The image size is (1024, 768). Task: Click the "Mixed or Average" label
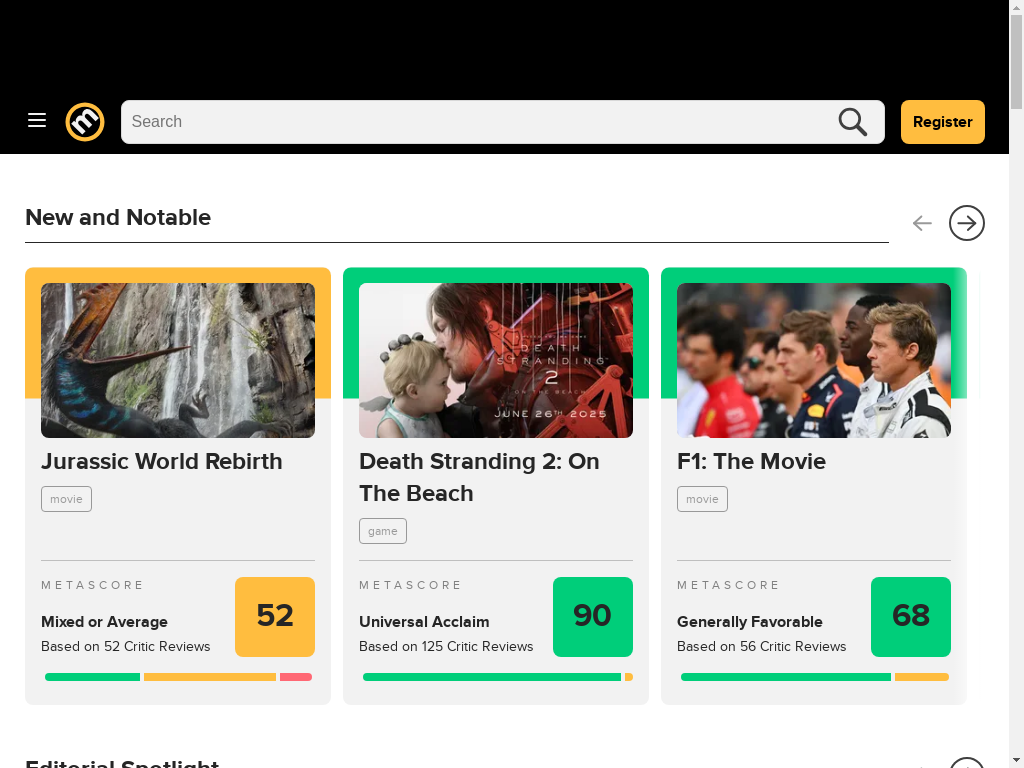point(104,622)
